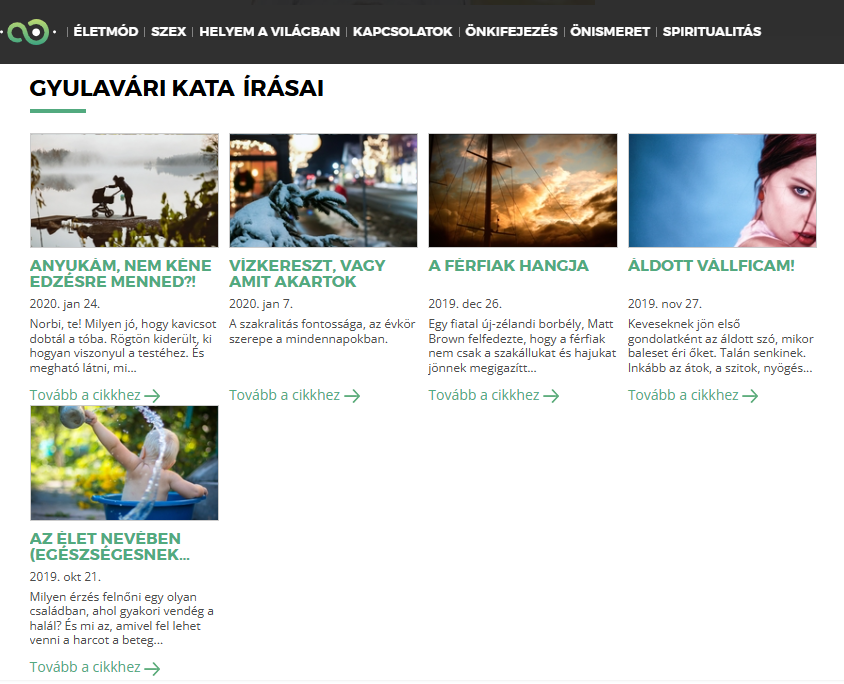Click Az élet nevében article headline
Screen dimensions: 844x684
[x=109, y=546]
